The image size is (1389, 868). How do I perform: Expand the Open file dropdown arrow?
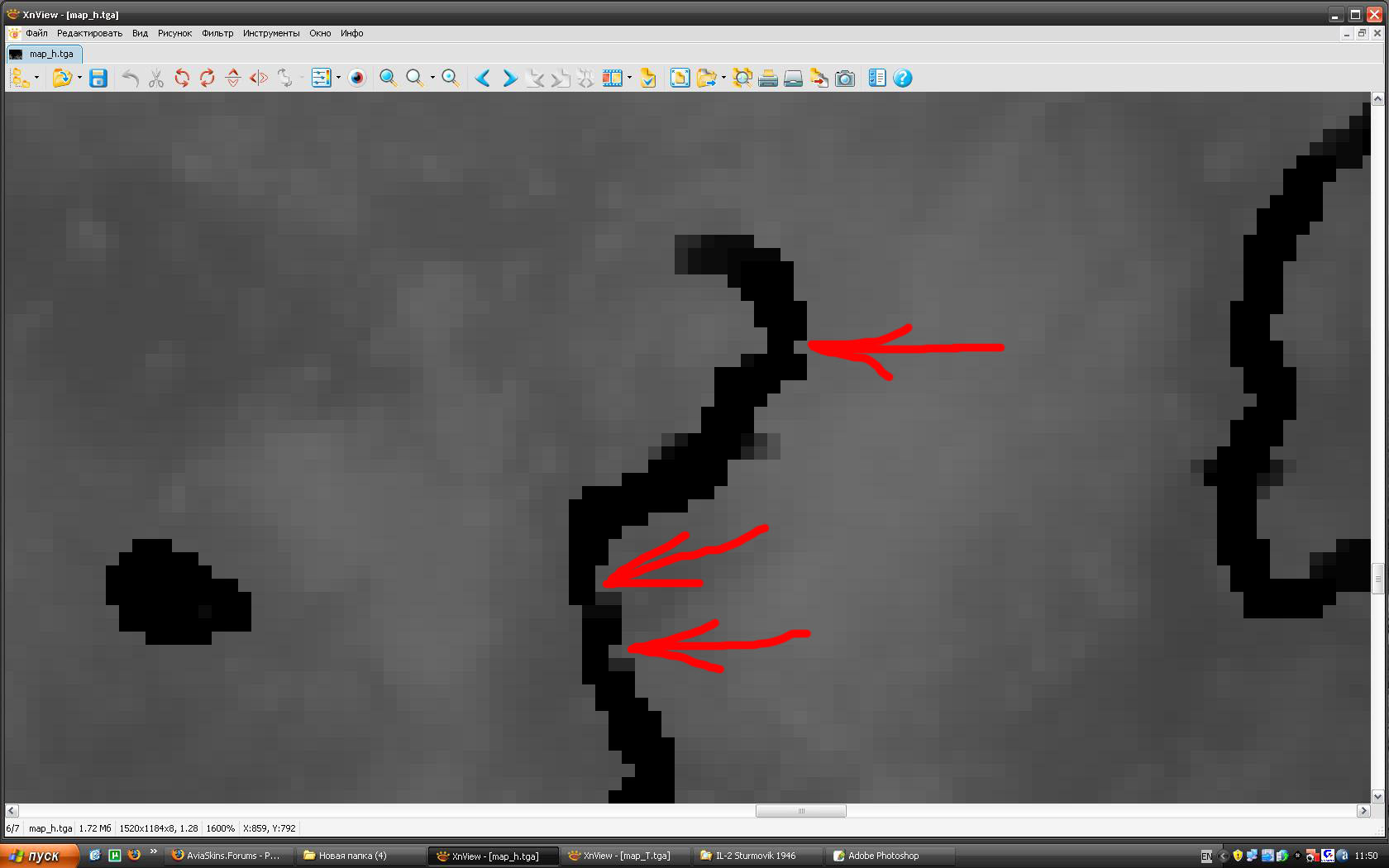pyautogui.click(x=79, y=78)
